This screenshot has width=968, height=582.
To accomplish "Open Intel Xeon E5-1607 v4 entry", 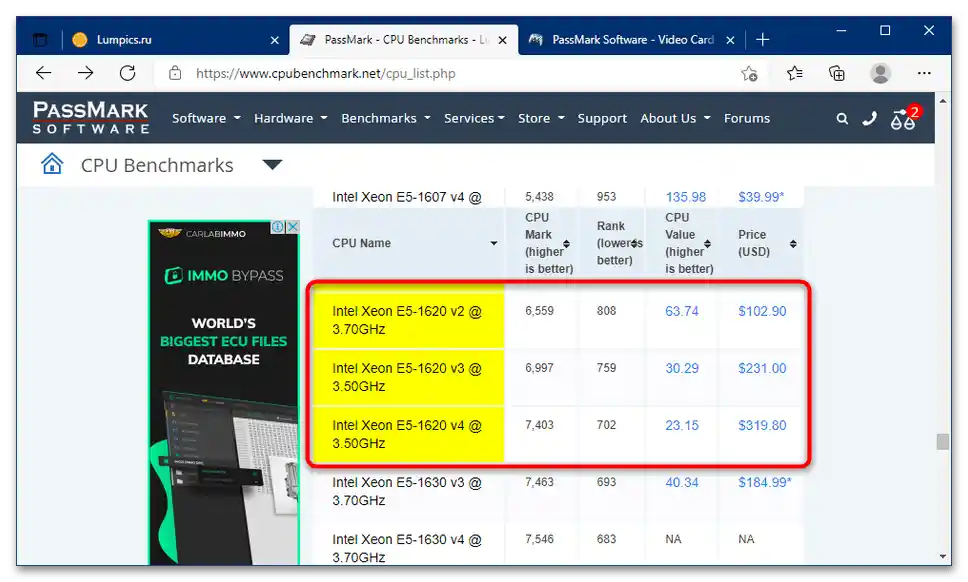I will tap(407, 197).
